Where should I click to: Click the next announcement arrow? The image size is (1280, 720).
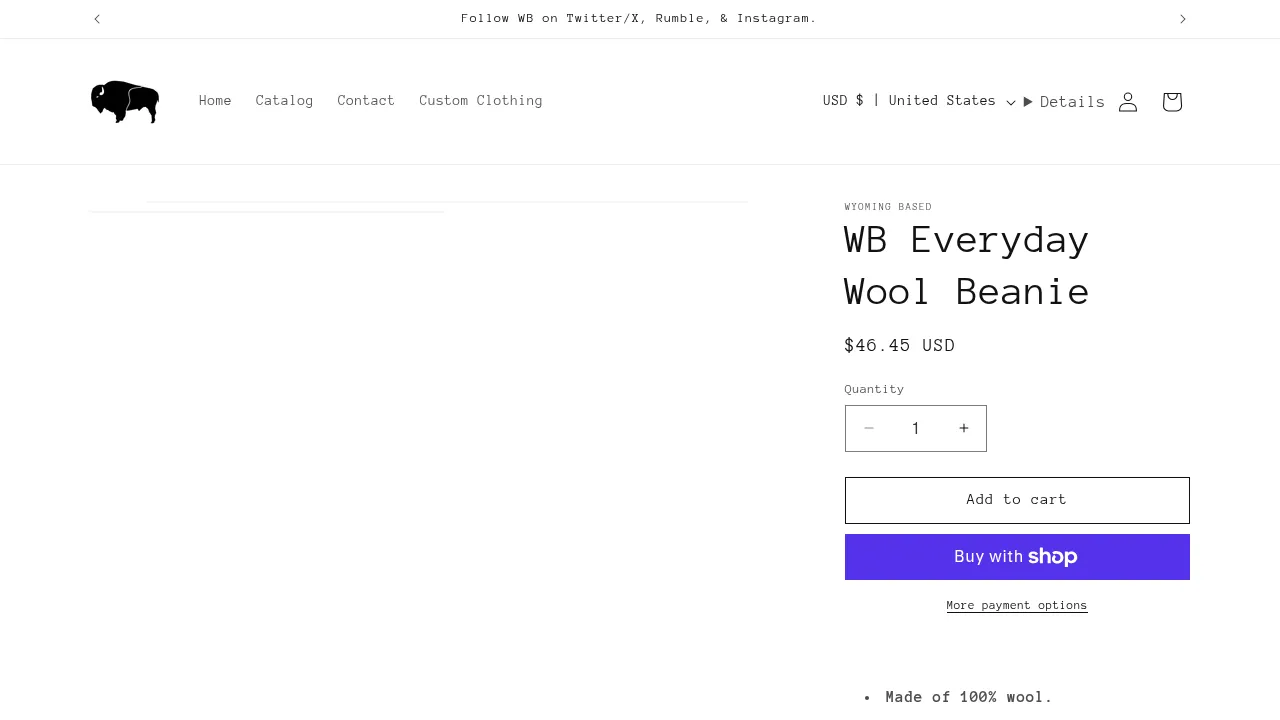pos(1183,18)
